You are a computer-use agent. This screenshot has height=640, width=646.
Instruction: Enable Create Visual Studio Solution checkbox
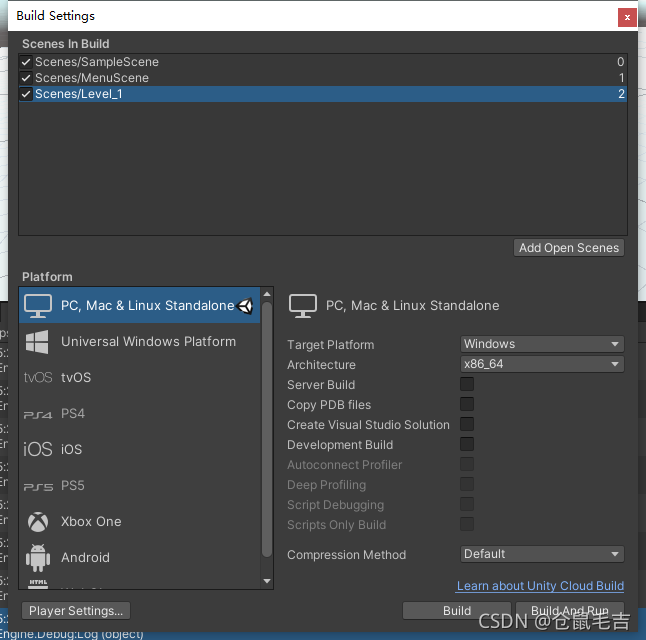[467, 424]
